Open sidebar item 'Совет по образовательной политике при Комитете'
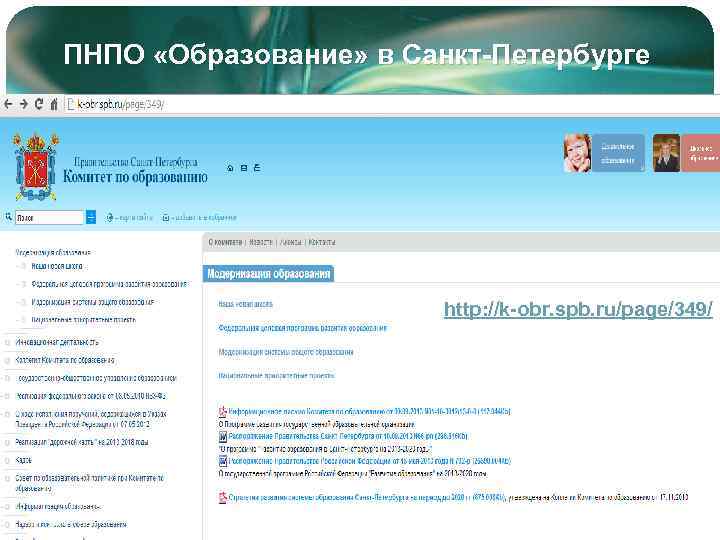 pyautogui.click(x=89, y=483)
